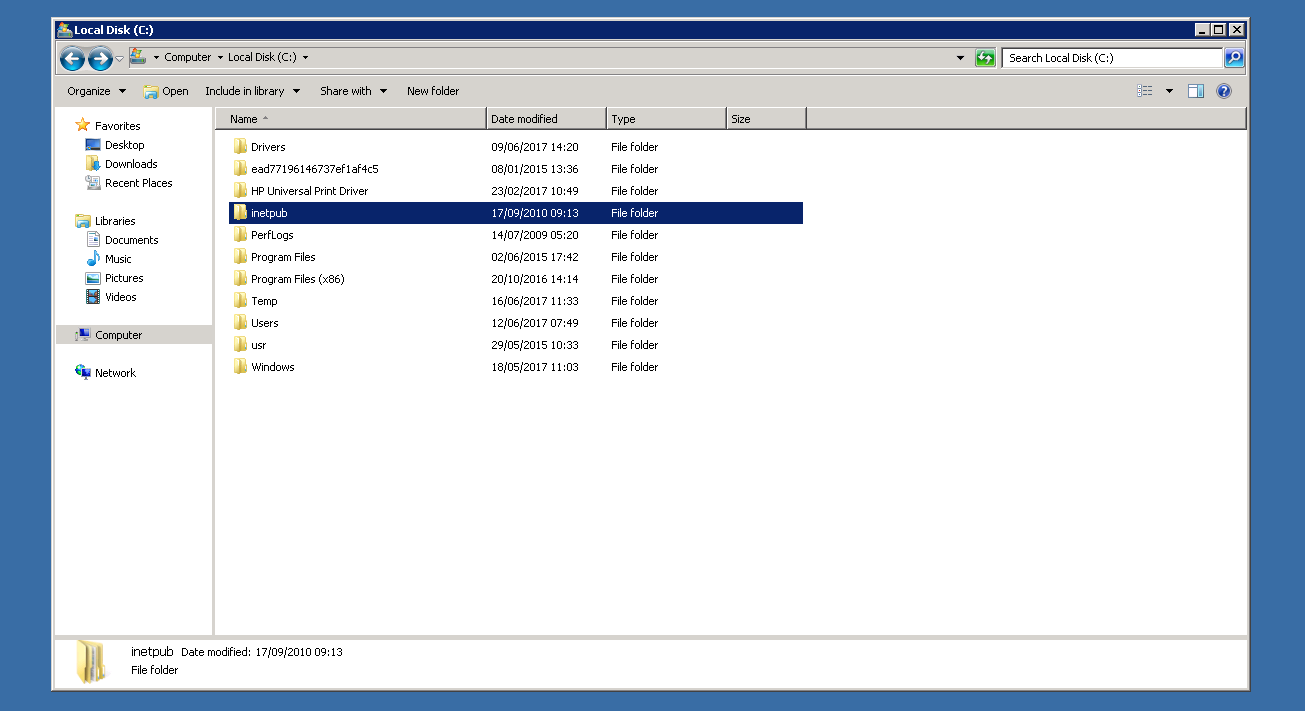The height and width of the screenshot is (711, 1305).
Task: Sort by Date modified column header
Action: (x=545, y=119)
